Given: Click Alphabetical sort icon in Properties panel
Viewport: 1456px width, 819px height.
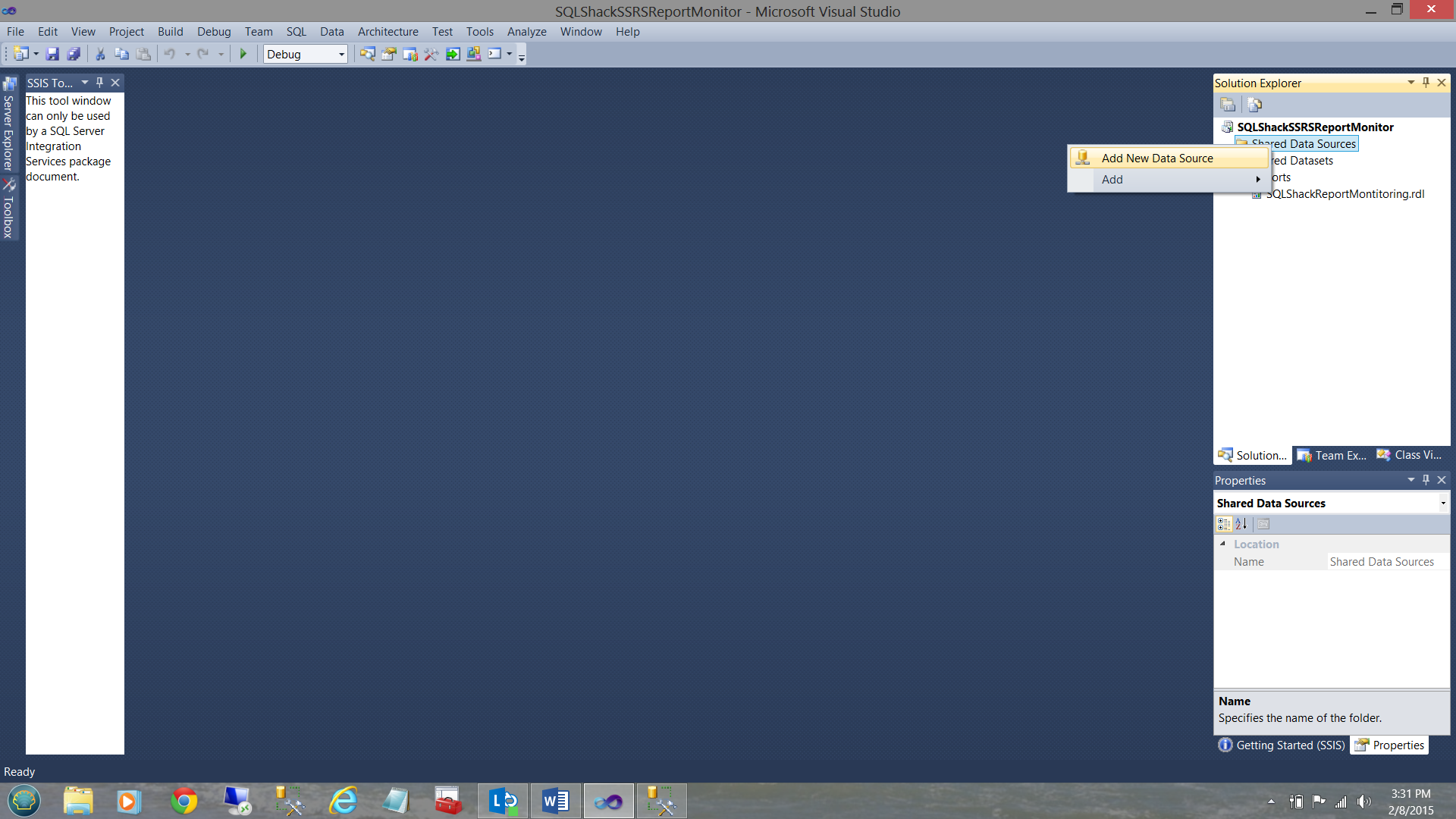Looking at the screenshot, I should coord(1241,524).
